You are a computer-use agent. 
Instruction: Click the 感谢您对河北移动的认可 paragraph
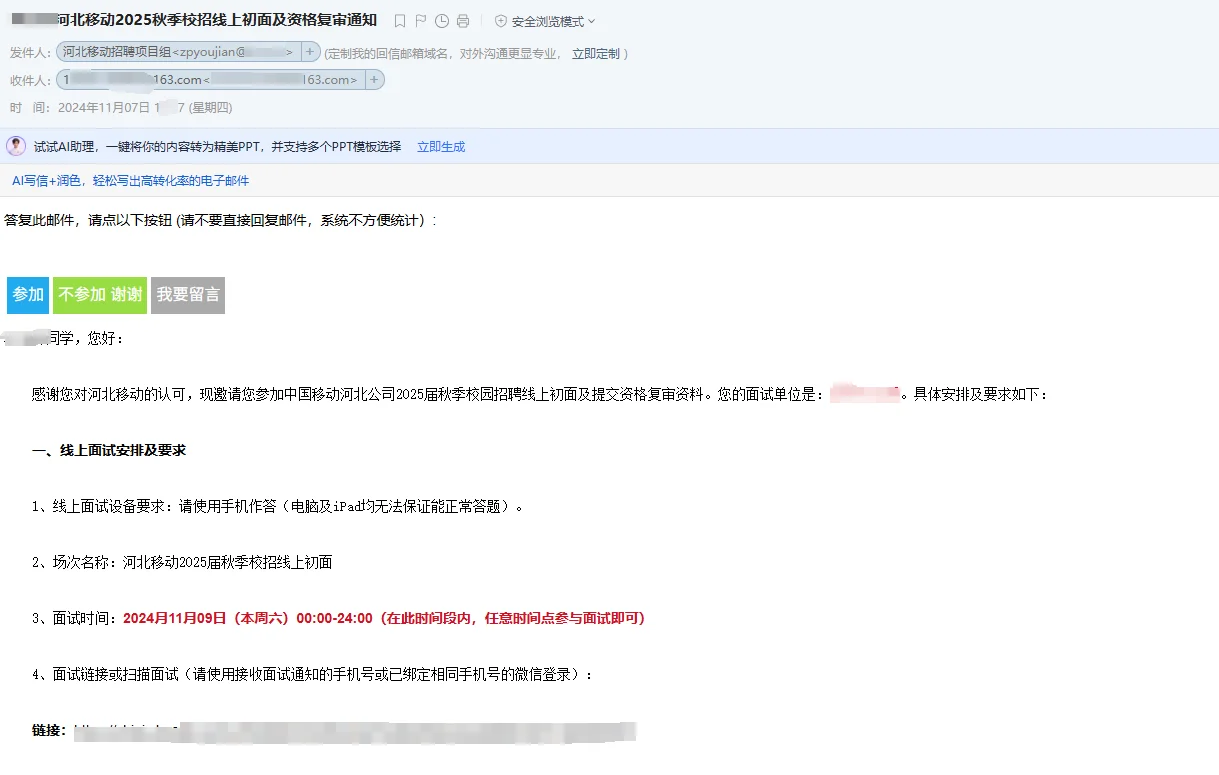[x=540, y=395]
